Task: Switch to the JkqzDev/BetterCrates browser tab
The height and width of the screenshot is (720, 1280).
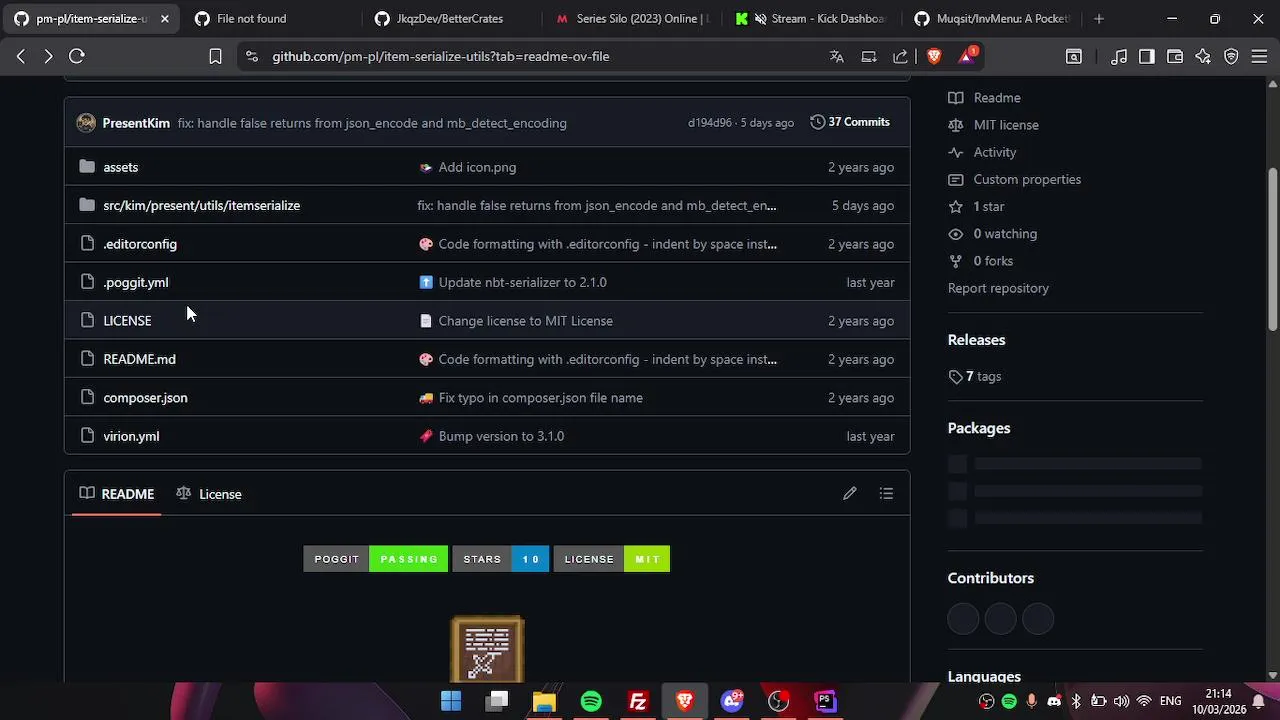Action: (x=449, y=19)
